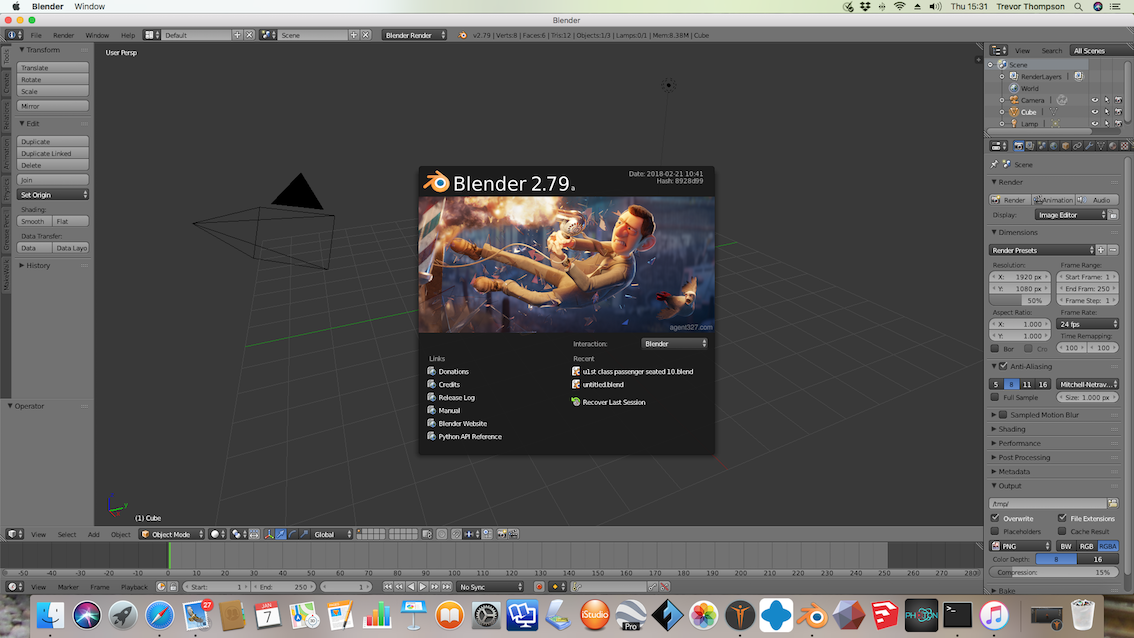1134x638 pixels.
Task: Click the output folder browse icon
Action: coord(1113,503)
